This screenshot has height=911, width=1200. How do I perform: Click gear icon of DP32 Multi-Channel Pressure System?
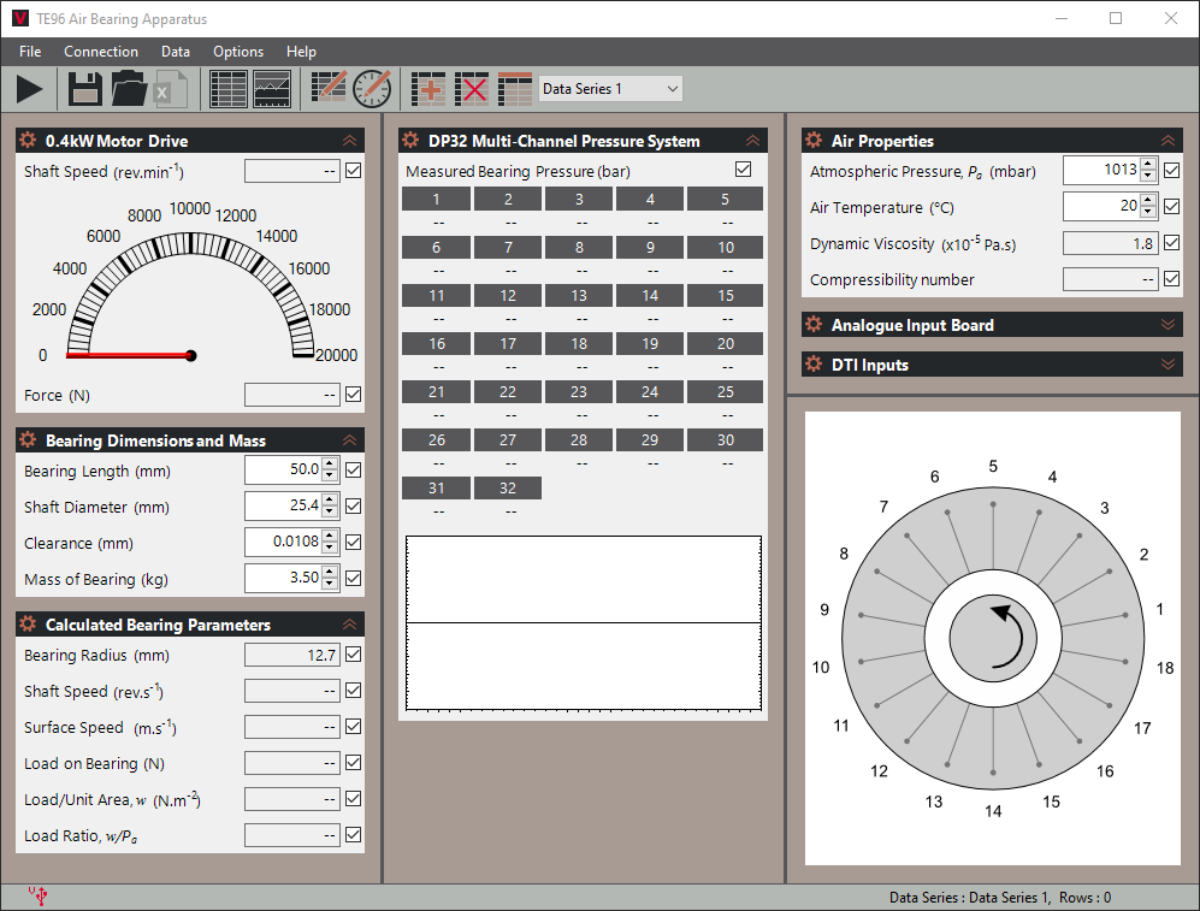coord(411,141)
